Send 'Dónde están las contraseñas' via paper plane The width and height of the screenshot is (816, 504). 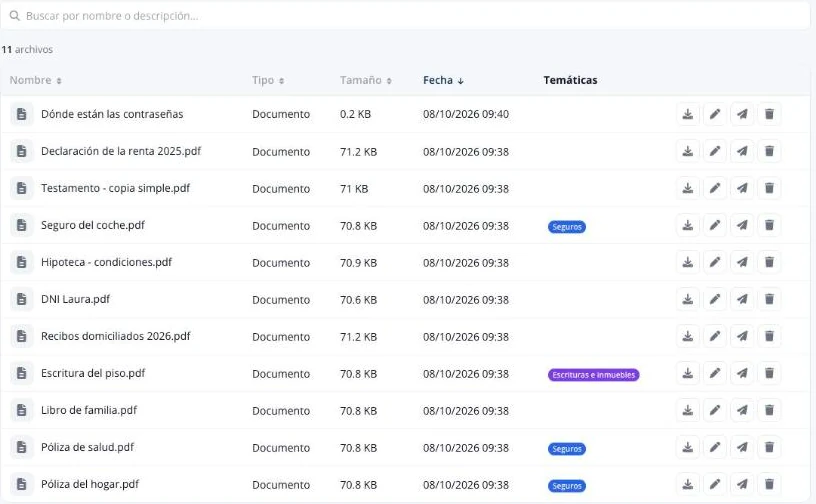[x=742, y=114]
